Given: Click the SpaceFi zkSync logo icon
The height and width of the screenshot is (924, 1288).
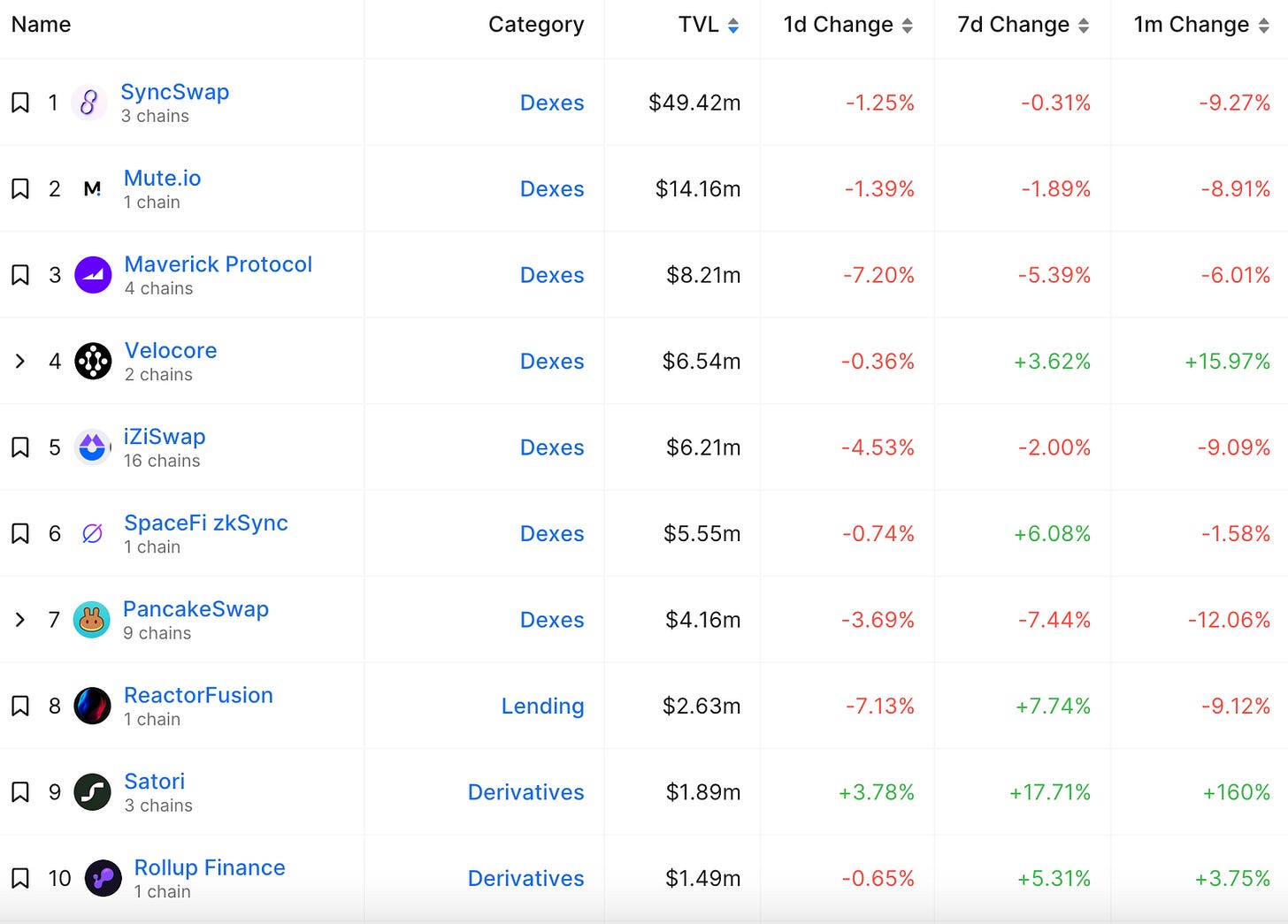Looking at the screenshot, I should coord(92,533).
